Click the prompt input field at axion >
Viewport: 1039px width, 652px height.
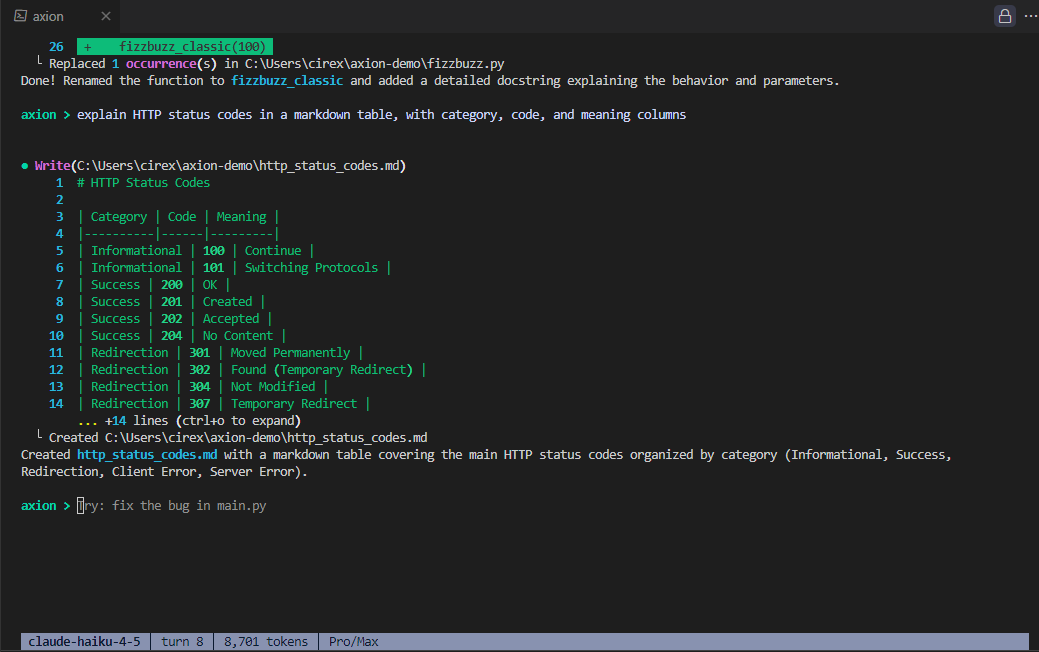point(172,506)
